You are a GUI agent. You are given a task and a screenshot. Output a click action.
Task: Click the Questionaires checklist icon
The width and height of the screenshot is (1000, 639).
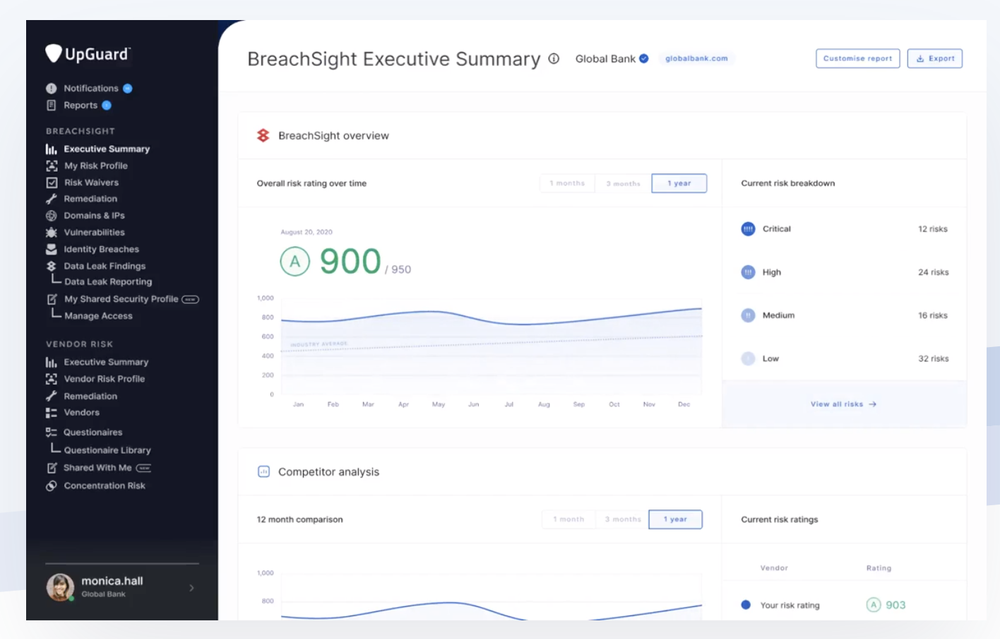click(51, 432)
